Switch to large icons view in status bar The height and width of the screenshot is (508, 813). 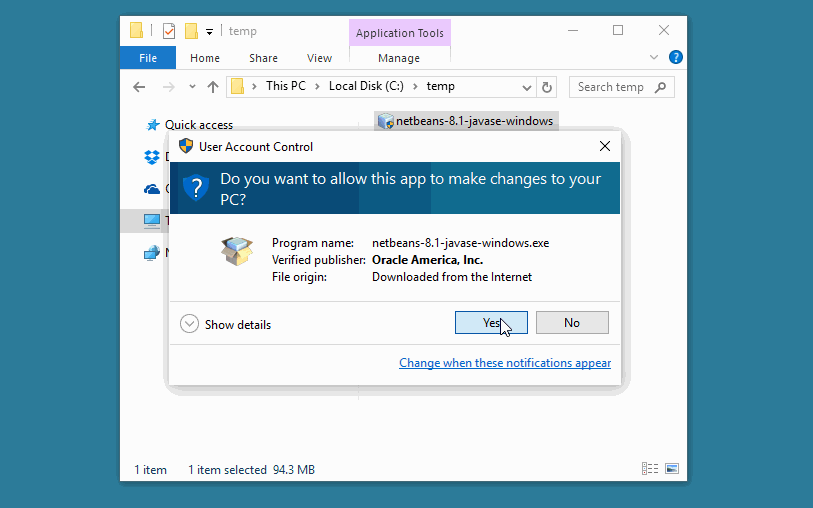672,469
